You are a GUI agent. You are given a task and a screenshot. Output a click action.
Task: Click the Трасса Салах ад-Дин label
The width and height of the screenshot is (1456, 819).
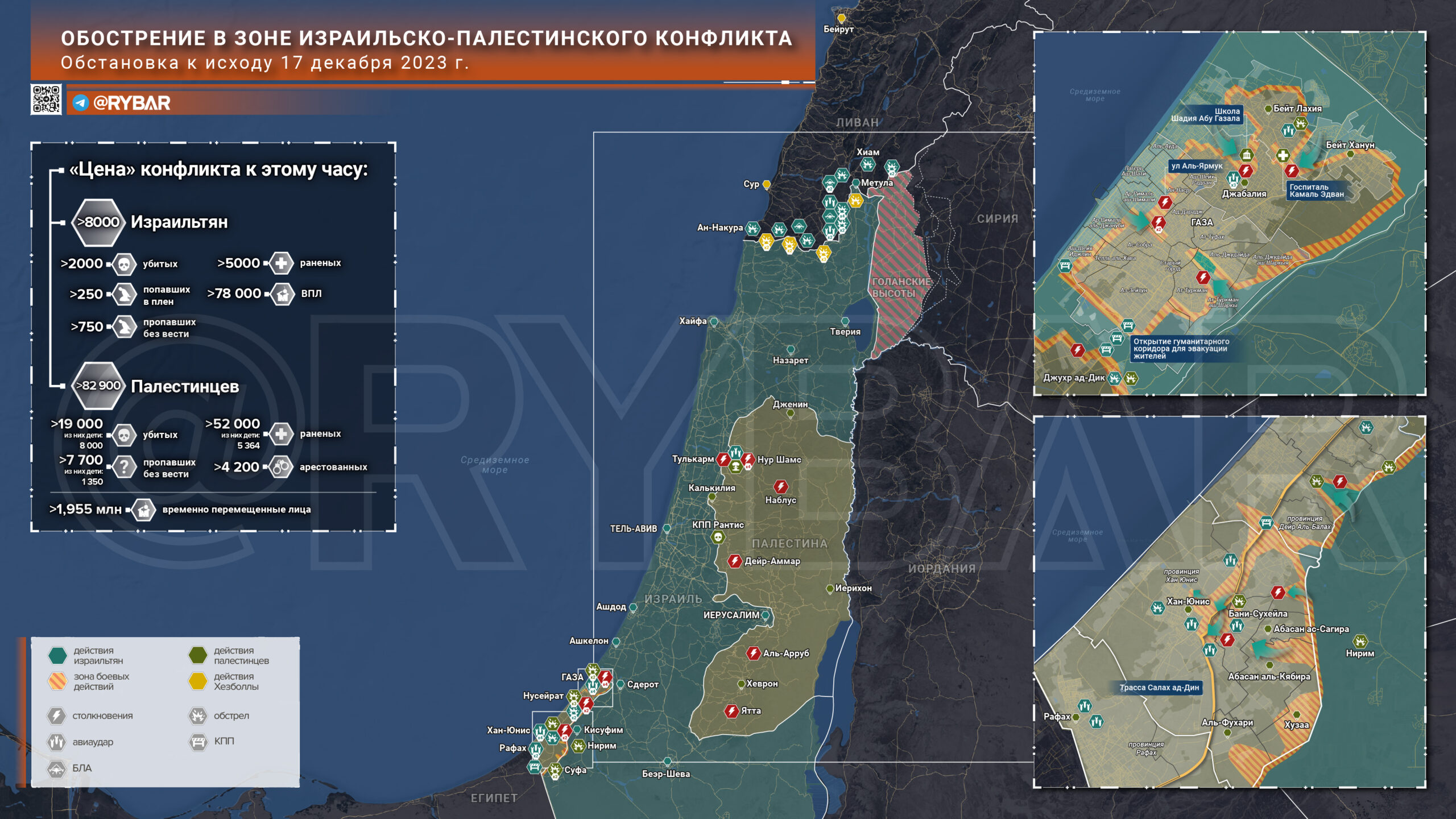pyautogui.click(x=1159, y=688)
